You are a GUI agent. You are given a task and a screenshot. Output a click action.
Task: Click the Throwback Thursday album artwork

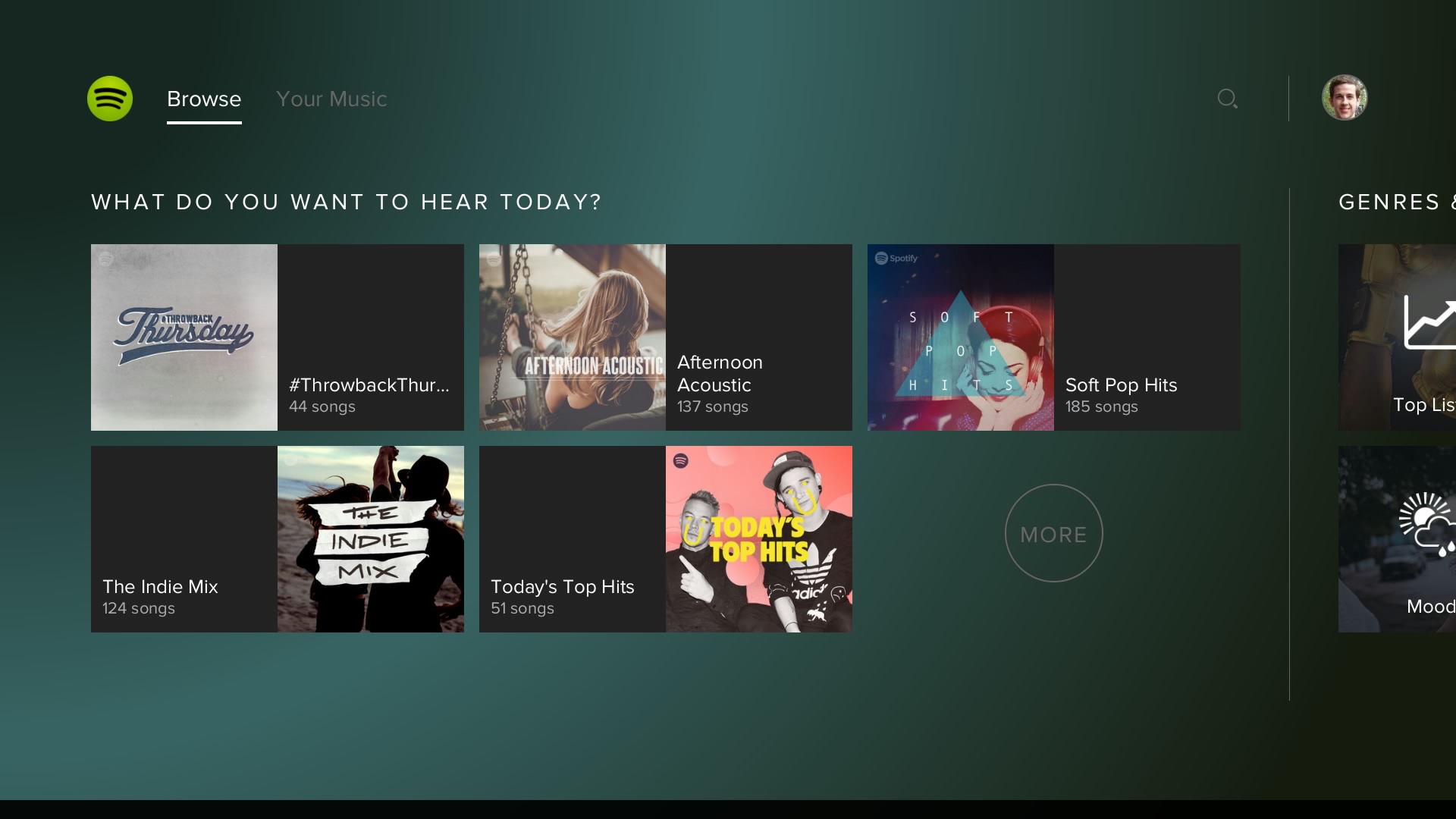184,337
